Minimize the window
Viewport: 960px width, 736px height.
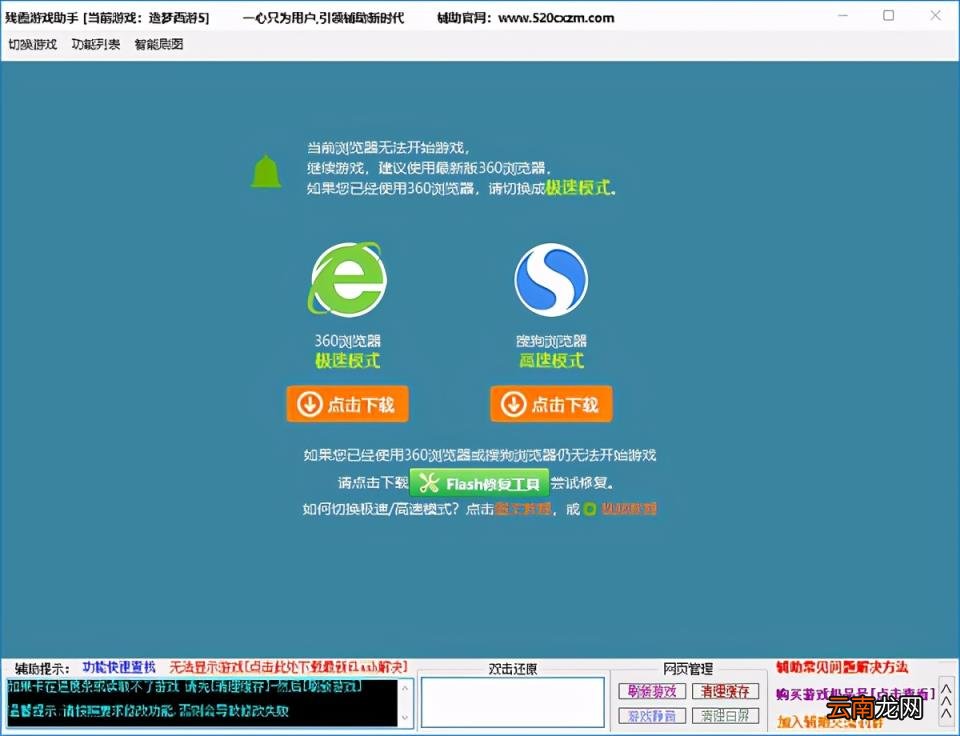pos(842,15)
